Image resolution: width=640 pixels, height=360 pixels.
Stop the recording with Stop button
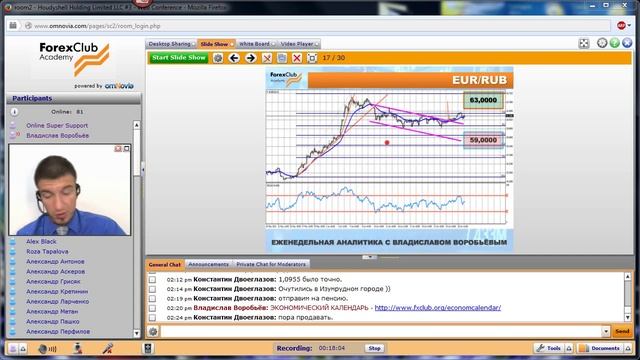click(374, 348)
